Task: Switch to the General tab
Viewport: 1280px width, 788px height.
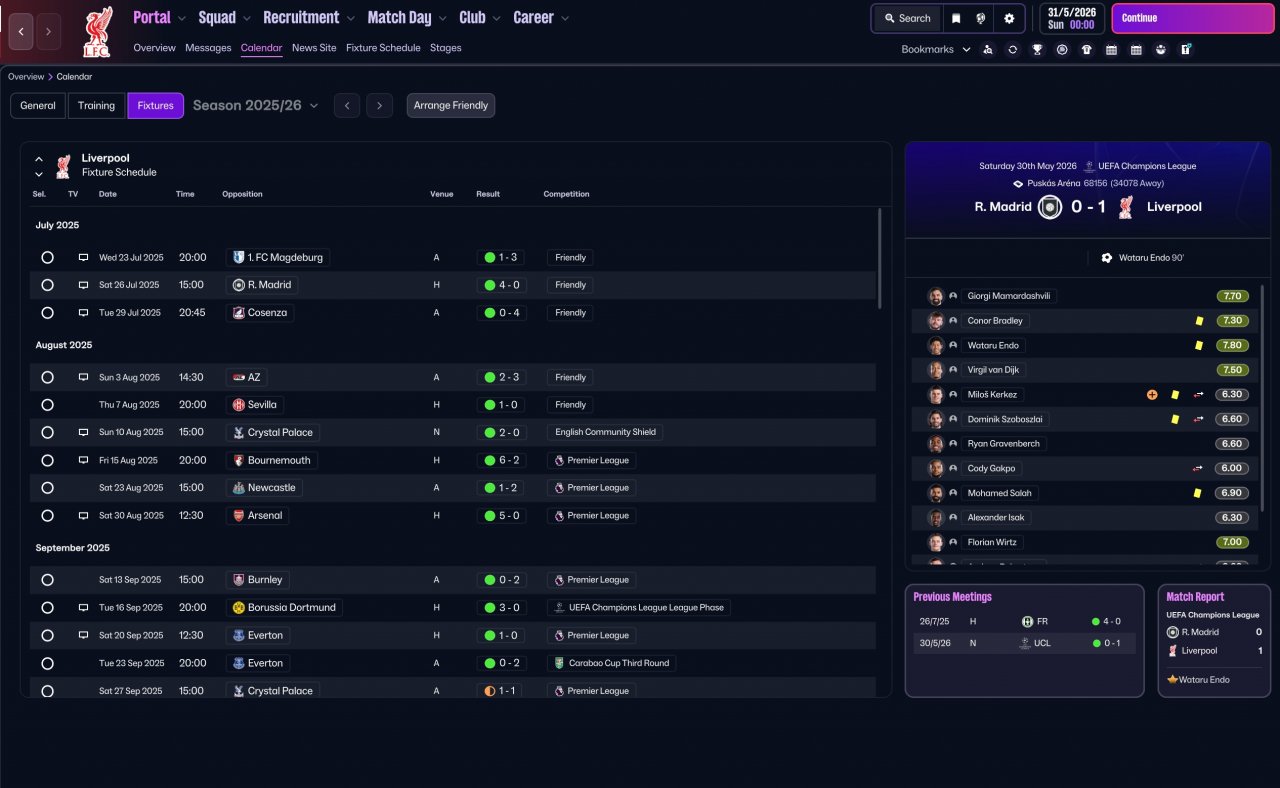Action: pyautogui.click(x=38, y=106)
